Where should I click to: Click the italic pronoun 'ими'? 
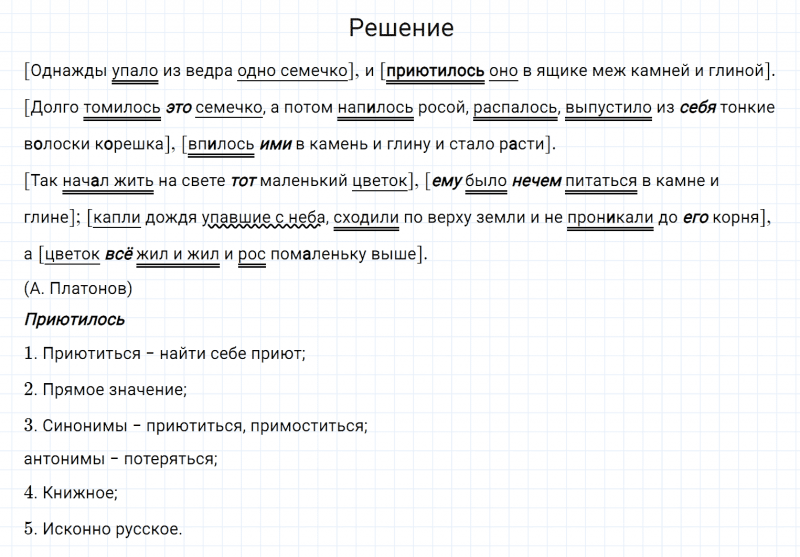276,144
